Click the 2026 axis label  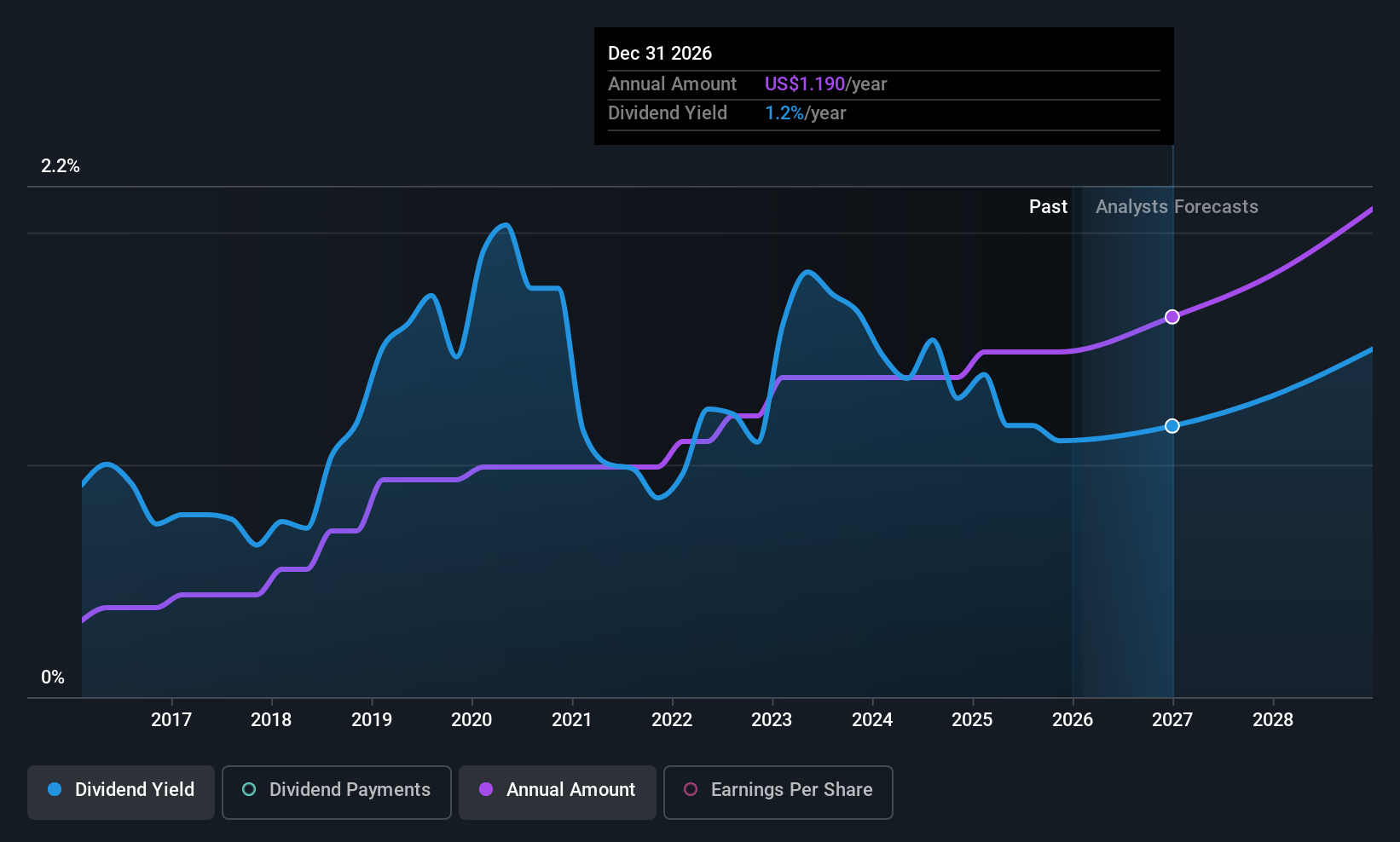click(1073, 719)
